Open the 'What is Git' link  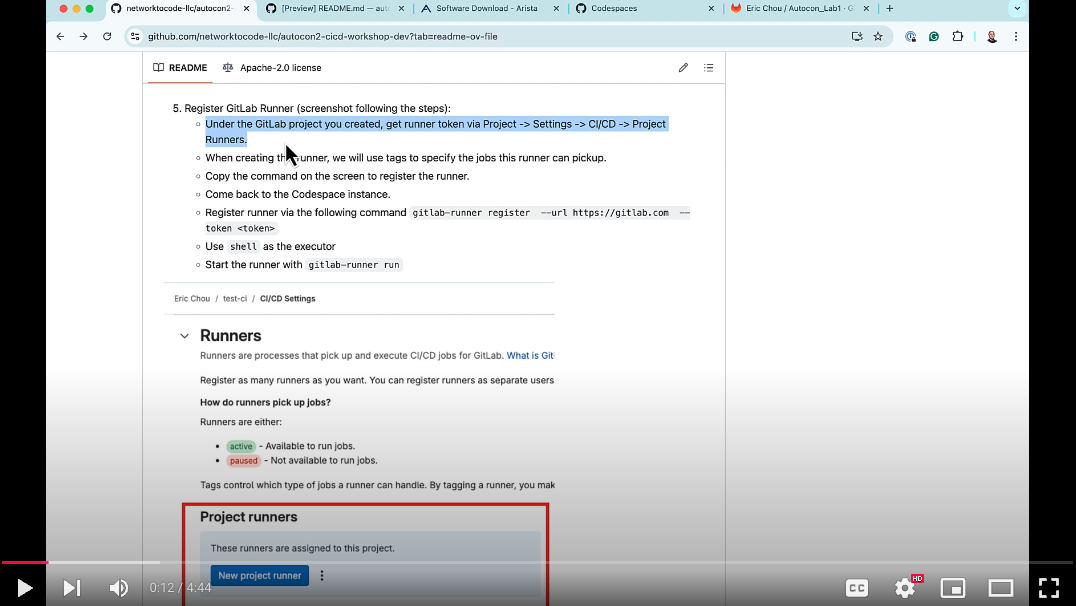530,356
